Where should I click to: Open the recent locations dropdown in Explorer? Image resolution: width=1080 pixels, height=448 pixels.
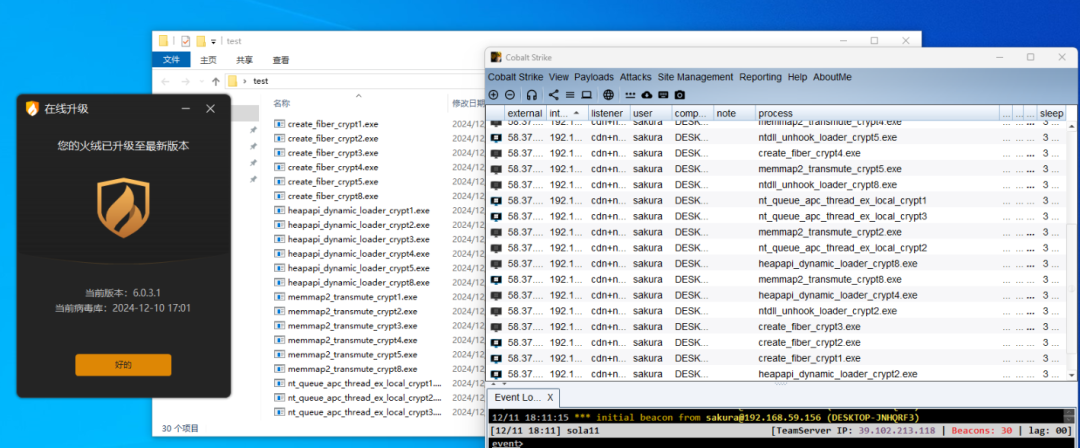[x=200, y=81]
